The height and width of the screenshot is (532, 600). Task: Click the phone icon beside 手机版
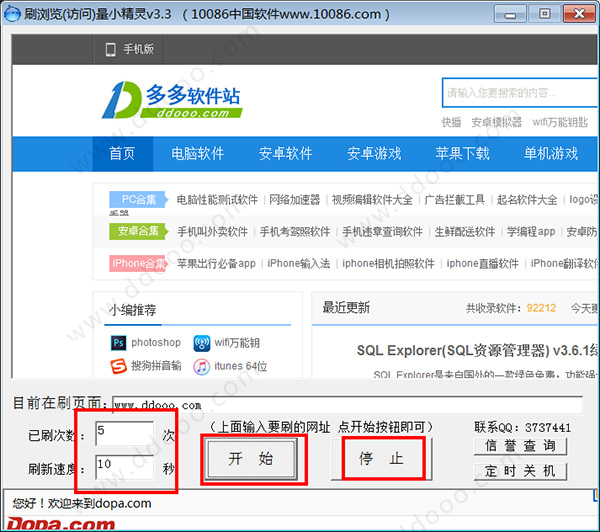(111, 50)
